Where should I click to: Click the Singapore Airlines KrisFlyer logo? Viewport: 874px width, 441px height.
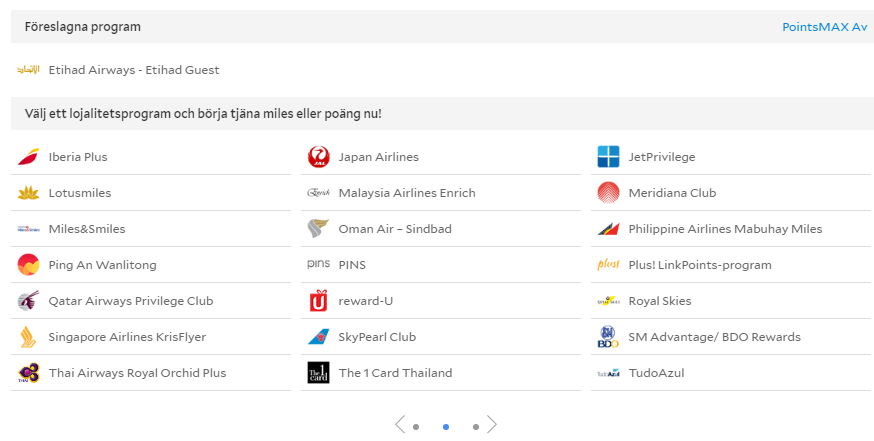click(x=28, y=337)
